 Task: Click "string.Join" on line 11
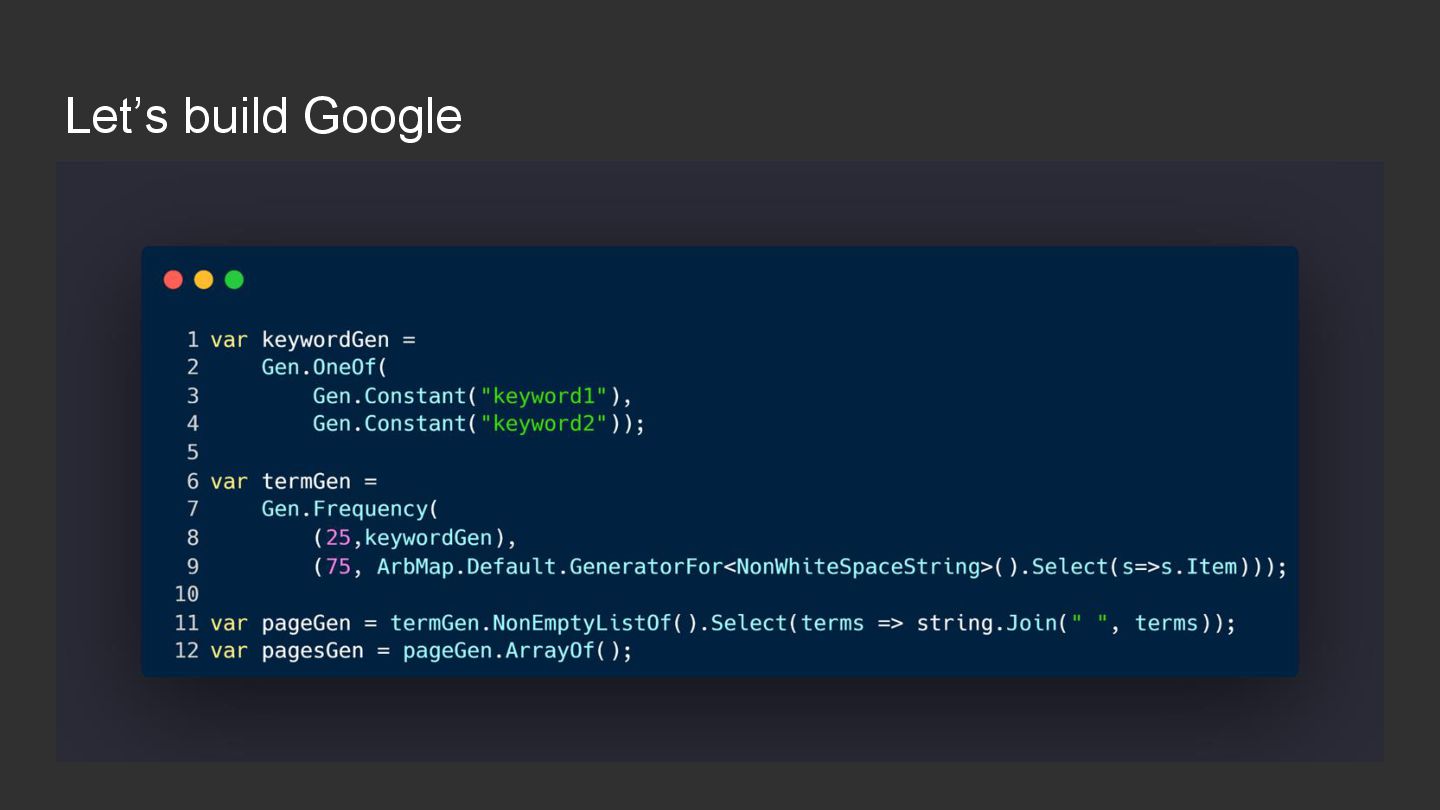coord(986,623)
